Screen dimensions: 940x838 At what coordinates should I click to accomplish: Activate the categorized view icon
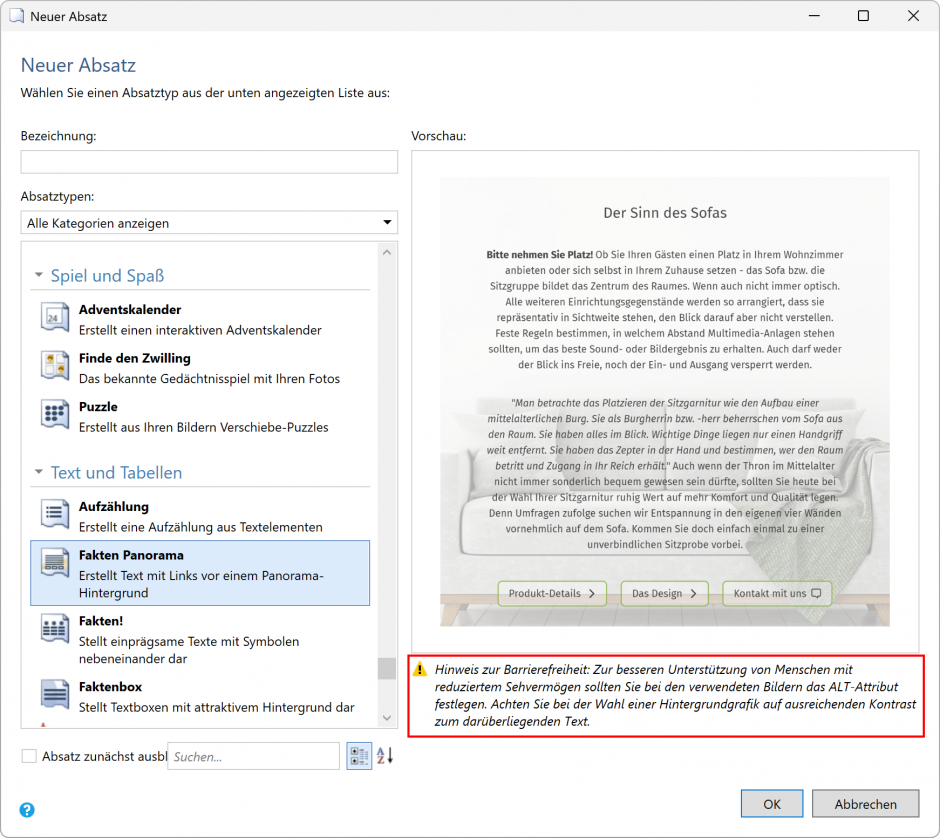[x=358, y=757]
